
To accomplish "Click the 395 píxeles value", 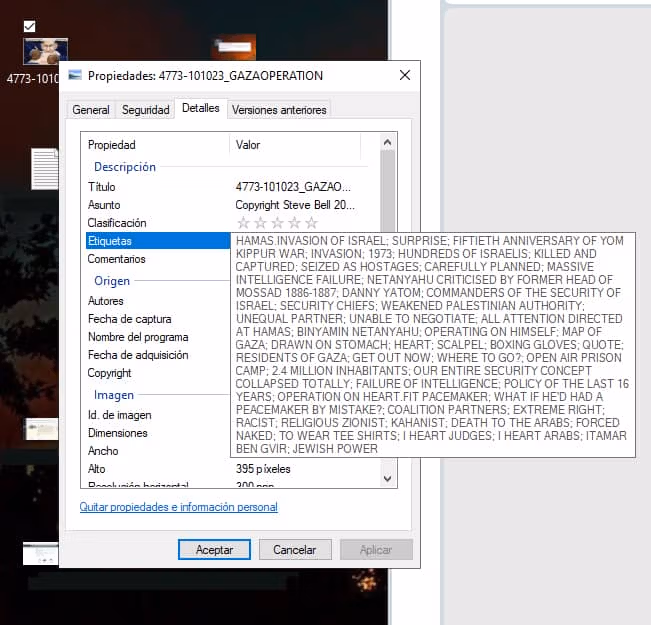I will pos(263,469).
